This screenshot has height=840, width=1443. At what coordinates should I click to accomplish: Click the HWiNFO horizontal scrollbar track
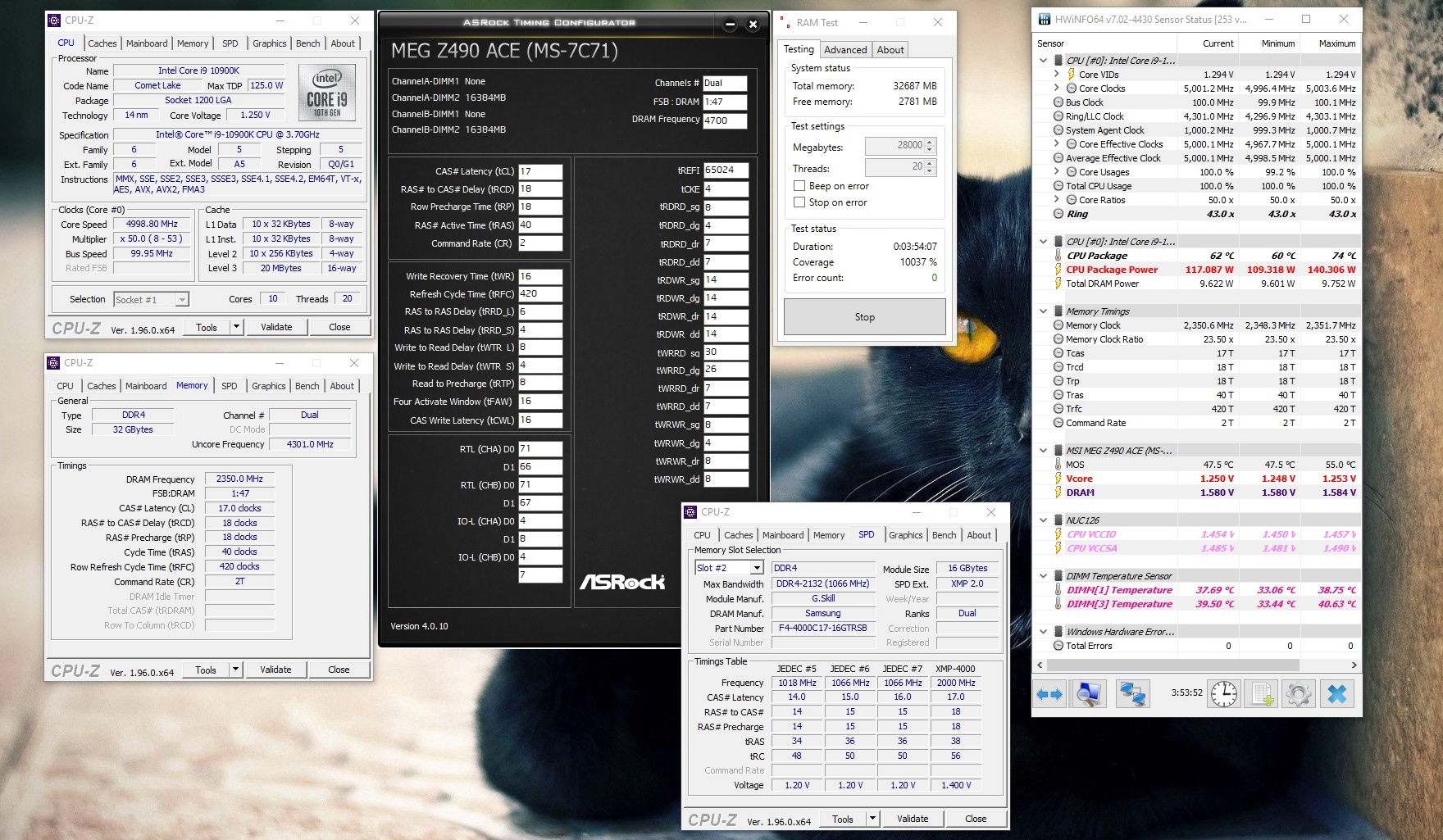tap(1197, 665)
